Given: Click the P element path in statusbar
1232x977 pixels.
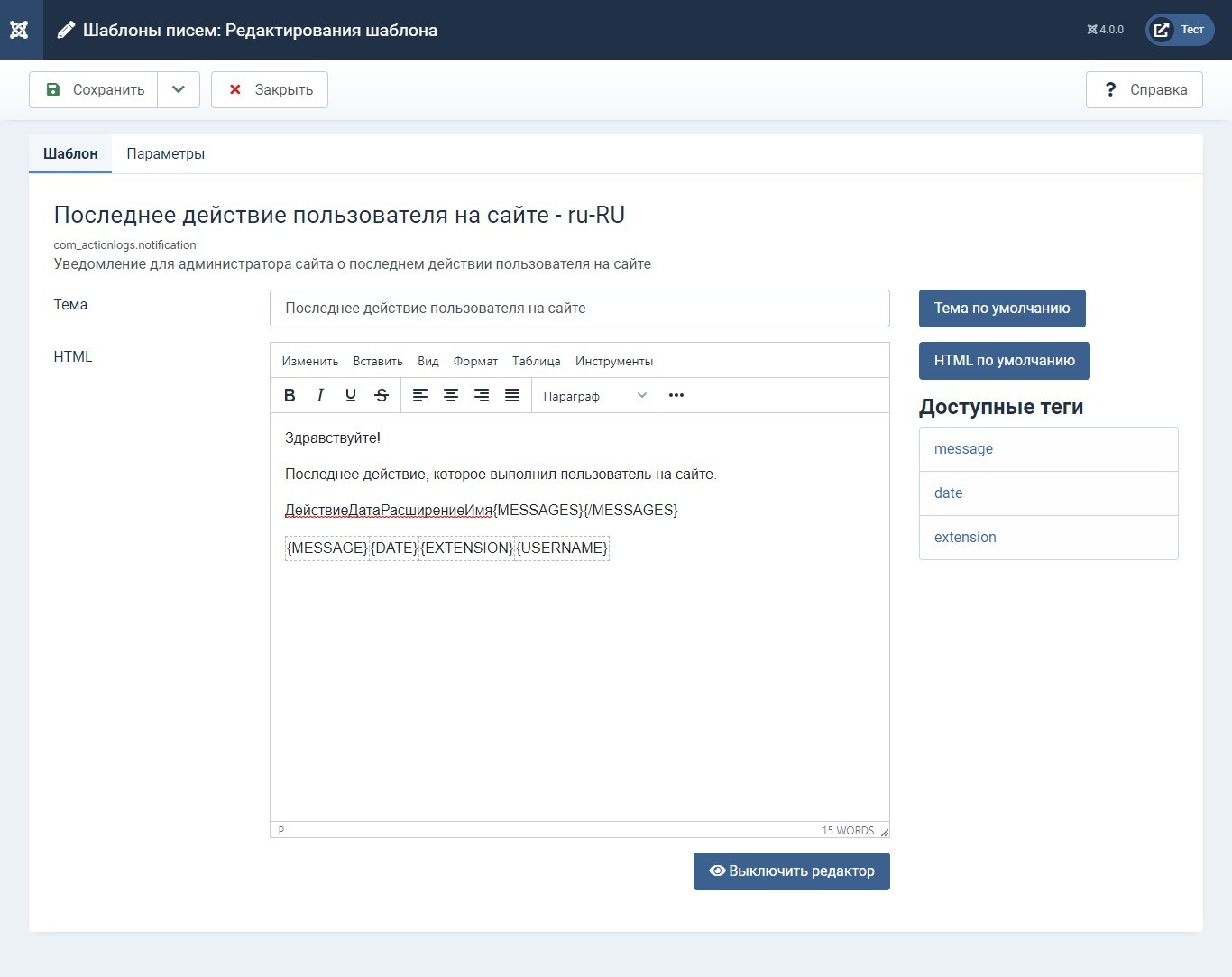Looking at the screenshot, I should point(281,831).
